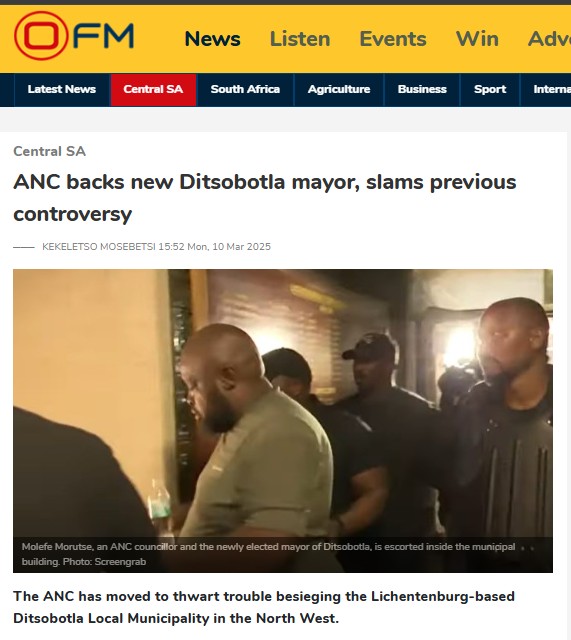
Task: Select the Latest News tab
Action: (x=62, y=89)
